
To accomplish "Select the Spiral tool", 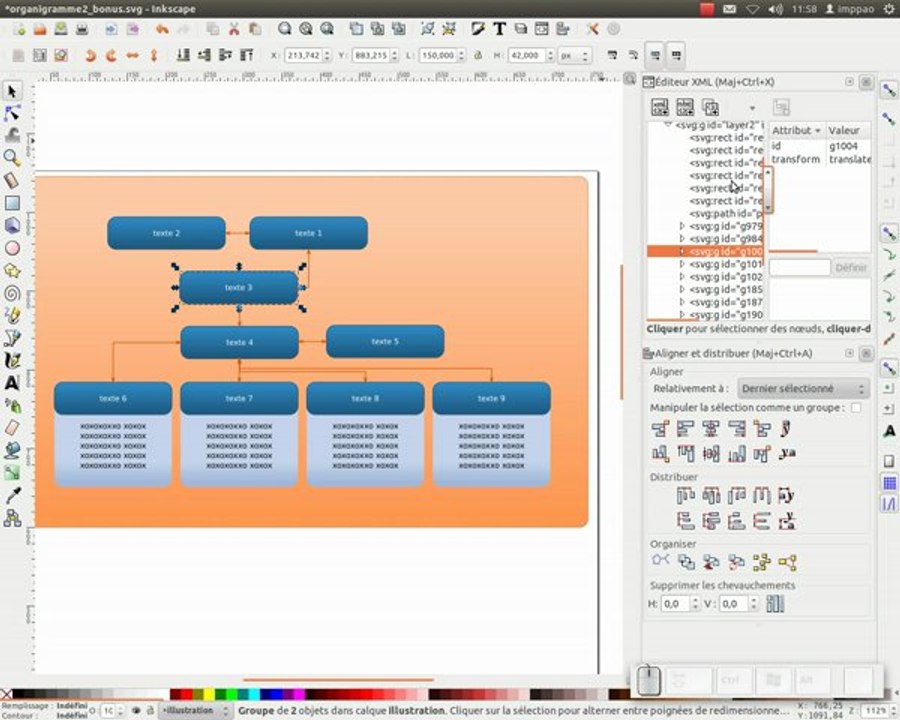I will tap(12, 293).
